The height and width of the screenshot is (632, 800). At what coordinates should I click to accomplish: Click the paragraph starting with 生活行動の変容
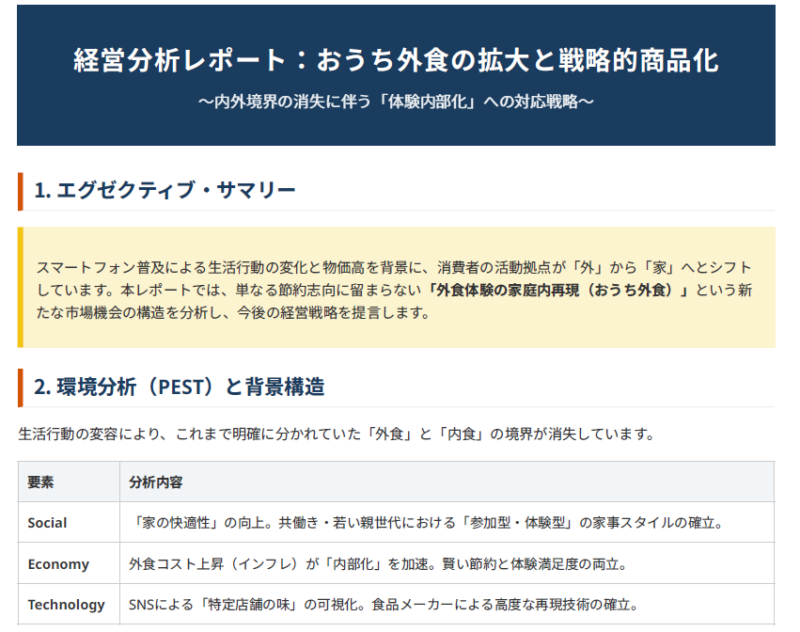(x=336, y=434)
